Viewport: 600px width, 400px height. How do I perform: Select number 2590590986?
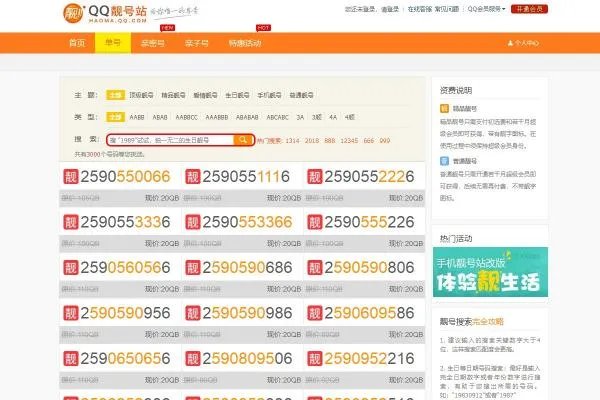[247, 313]
